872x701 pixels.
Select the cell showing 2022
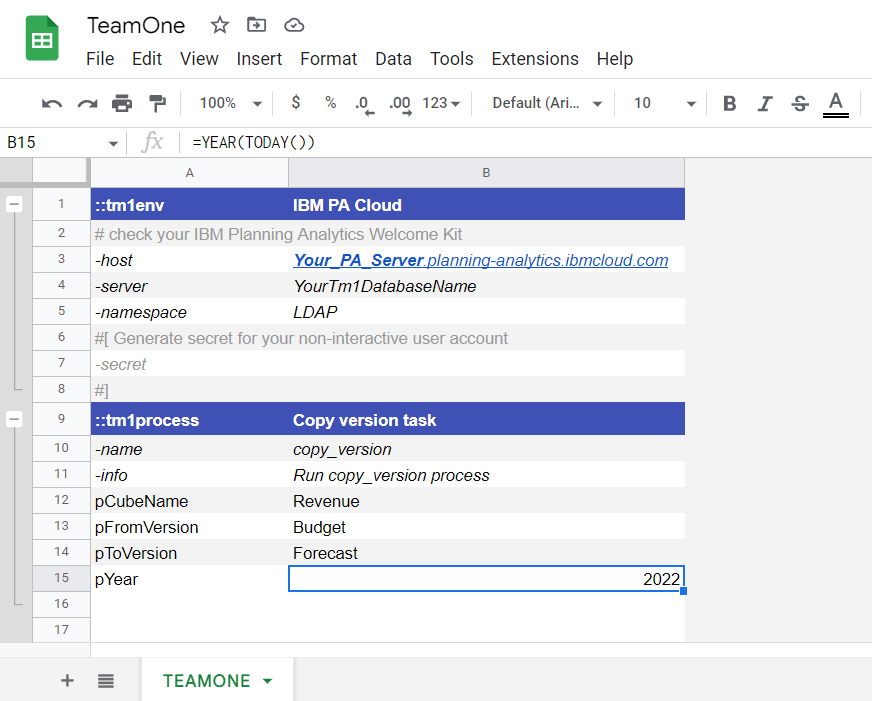click(x=487, y=579)
